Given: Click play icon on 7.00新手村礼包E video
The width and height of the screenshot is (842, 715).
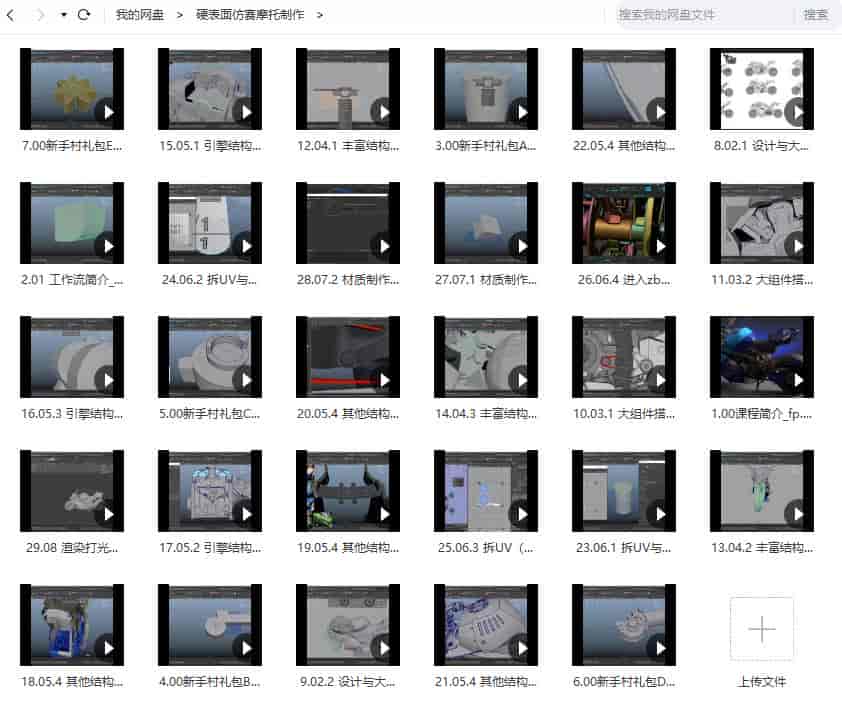Looking at the screenshot, I should click(x=105, y=112).
